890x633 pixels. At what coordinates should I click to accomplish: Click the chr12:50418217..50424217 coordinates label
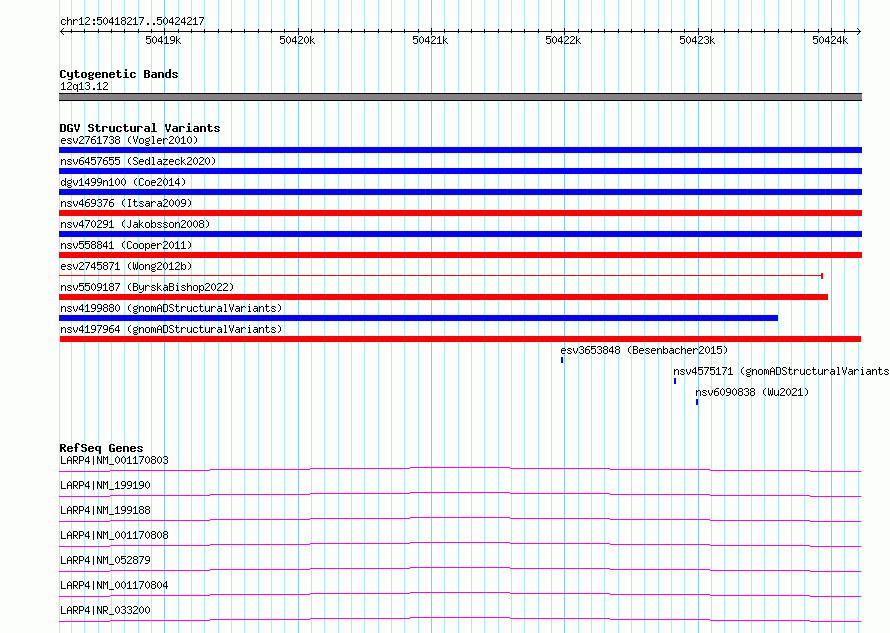pyautogui.click(x=132, y=21)
